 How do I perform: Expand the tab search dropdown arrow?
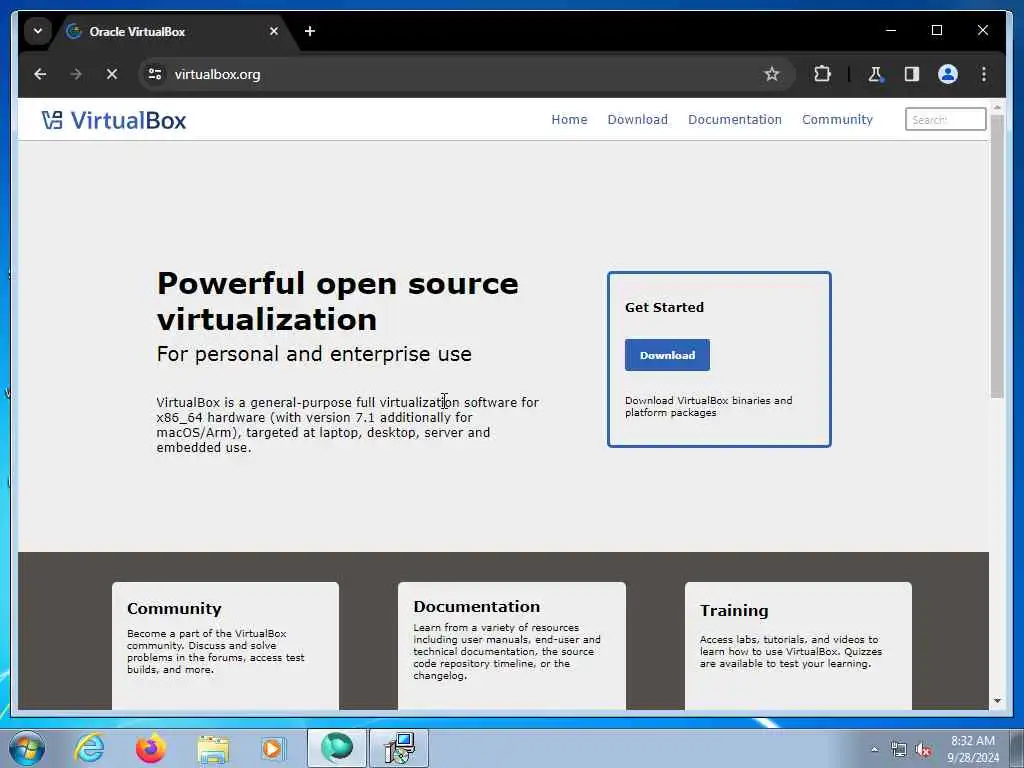[38, 31]
